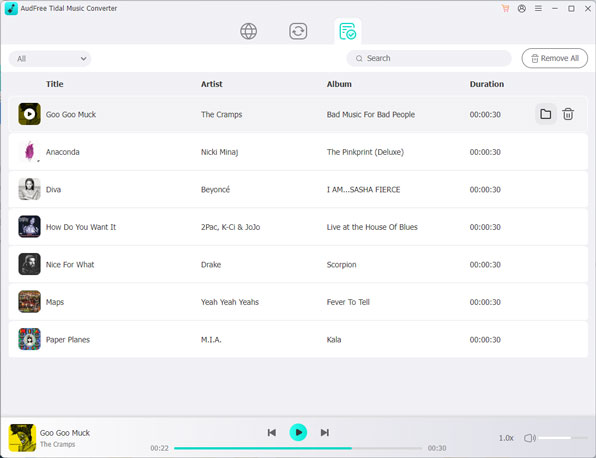Sort by the Artist column header
596x458 pixels.
(212, 84)
